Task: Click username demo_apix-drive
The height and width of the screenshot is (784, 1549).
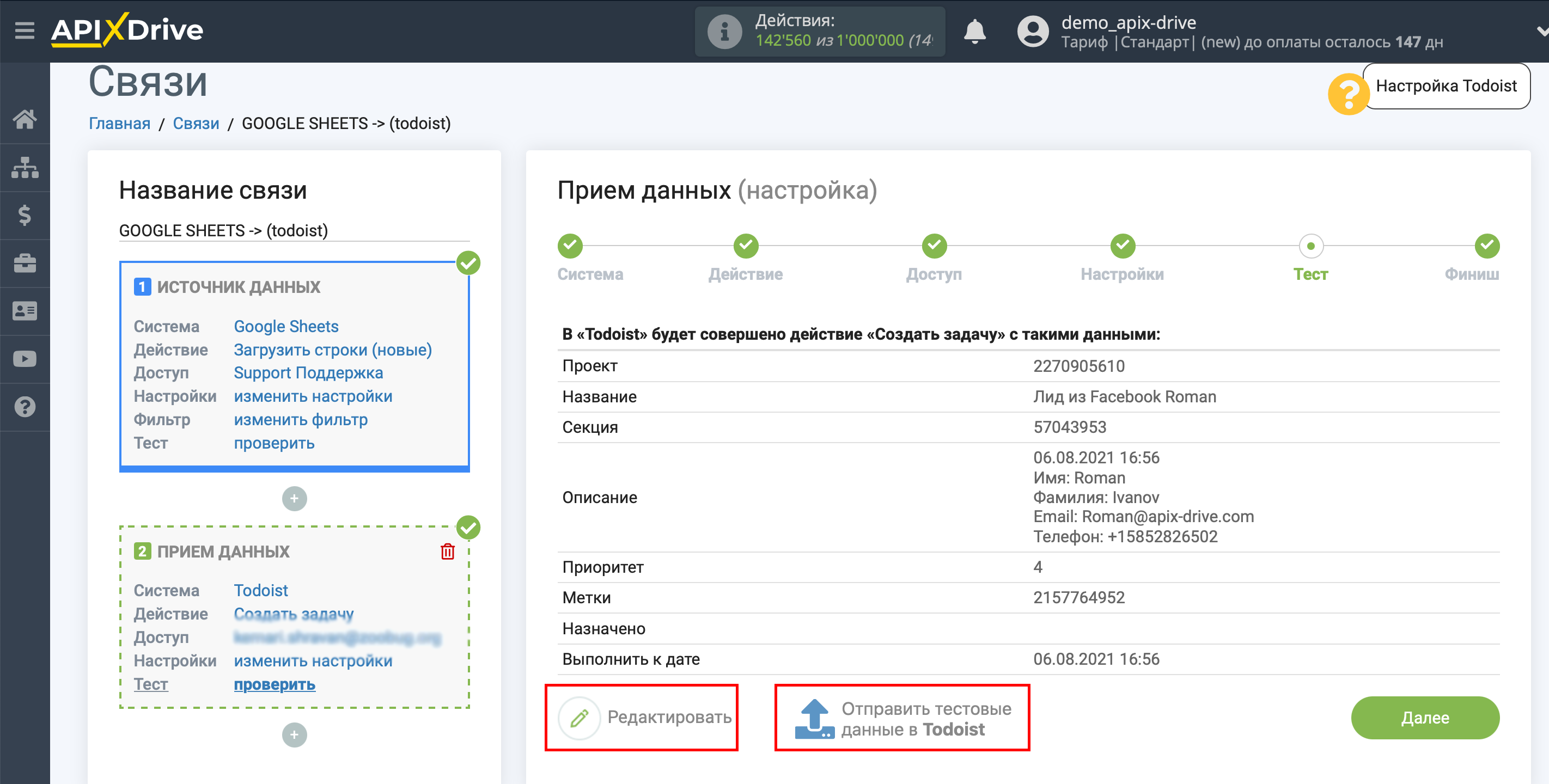Action: click(1128, 22)
